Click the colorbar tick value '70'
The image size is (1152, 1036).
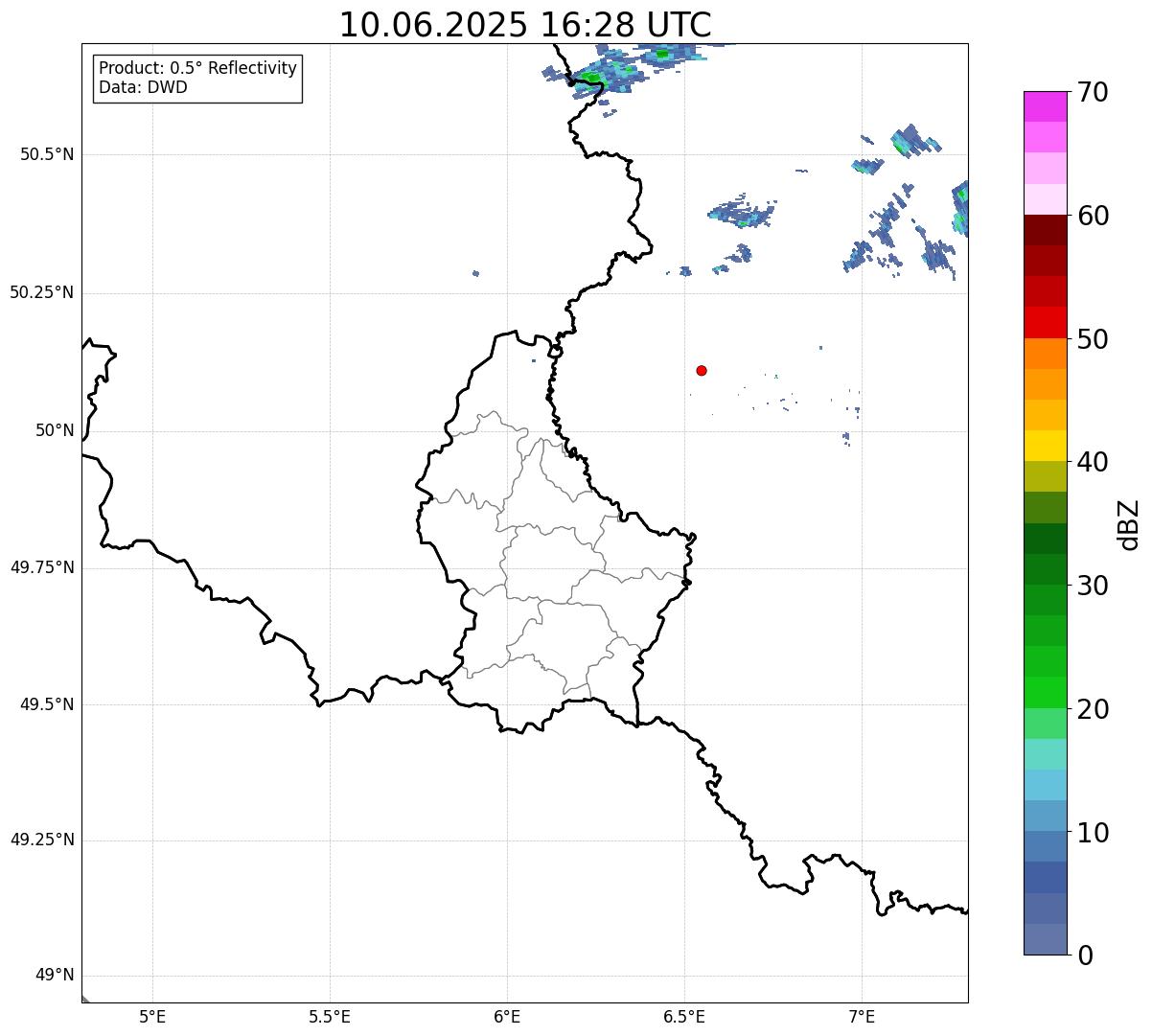click(1093, 92)
